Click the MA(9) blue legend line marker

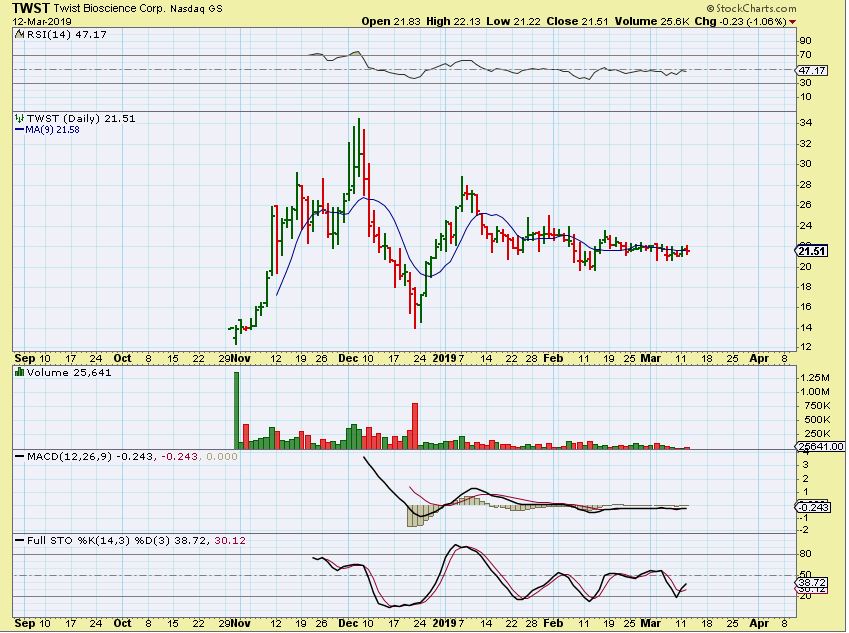point(18,129)
